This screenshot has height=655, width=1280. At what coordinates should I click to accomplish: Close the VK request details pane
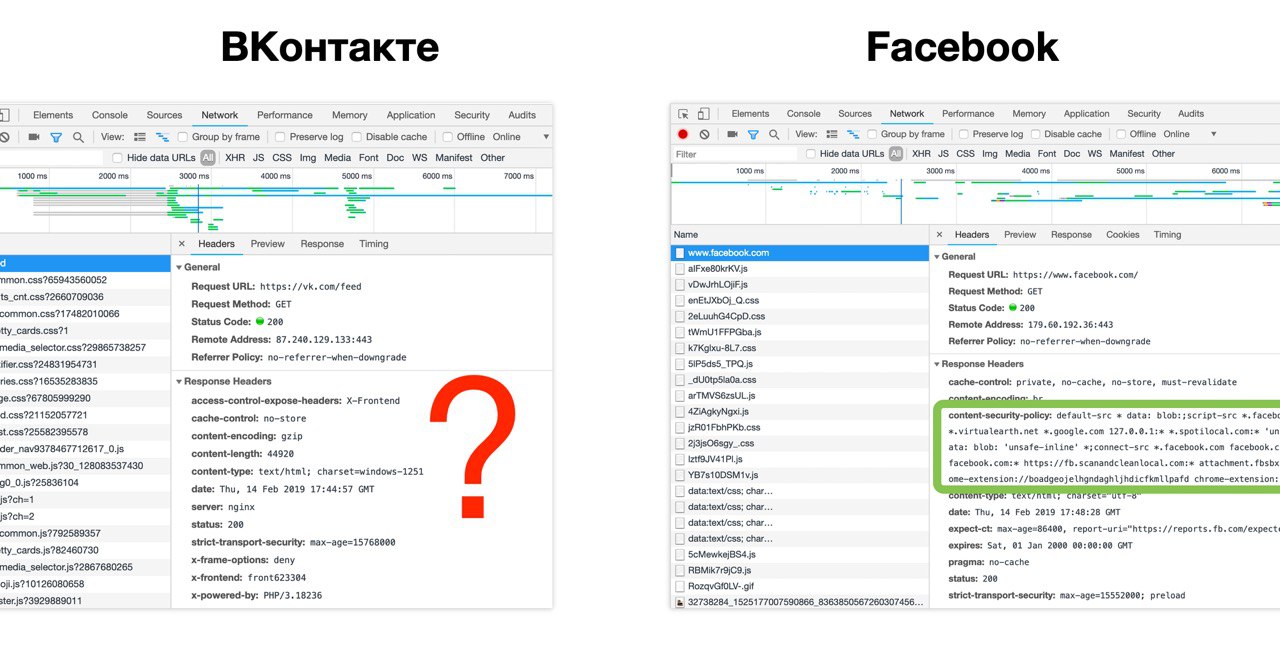182,243
